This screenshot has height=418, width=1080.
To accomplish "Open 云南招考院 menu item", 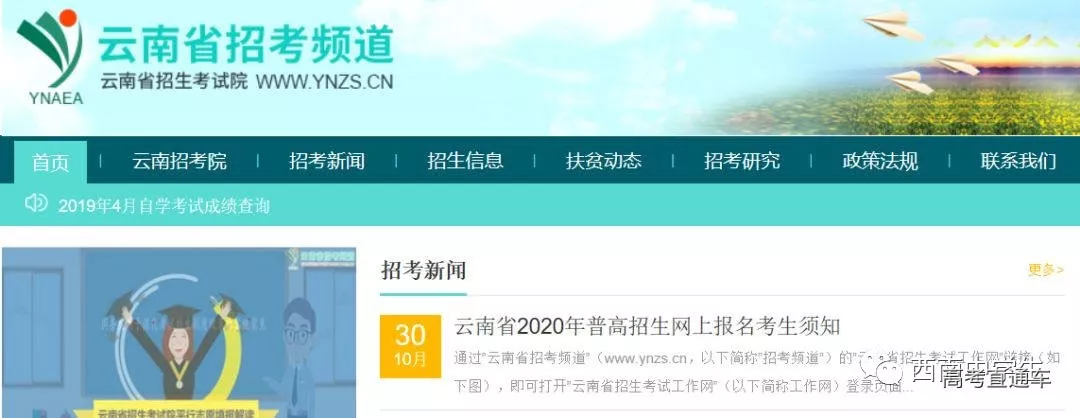I will (x=179, y=161).
